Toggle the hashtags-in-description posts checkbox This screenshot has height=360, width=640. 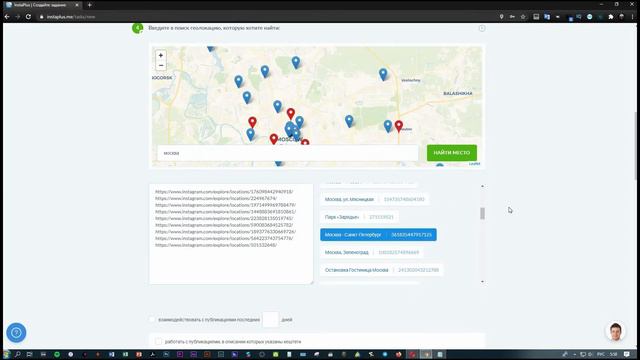pyautogui.click(x=158, y=342)
